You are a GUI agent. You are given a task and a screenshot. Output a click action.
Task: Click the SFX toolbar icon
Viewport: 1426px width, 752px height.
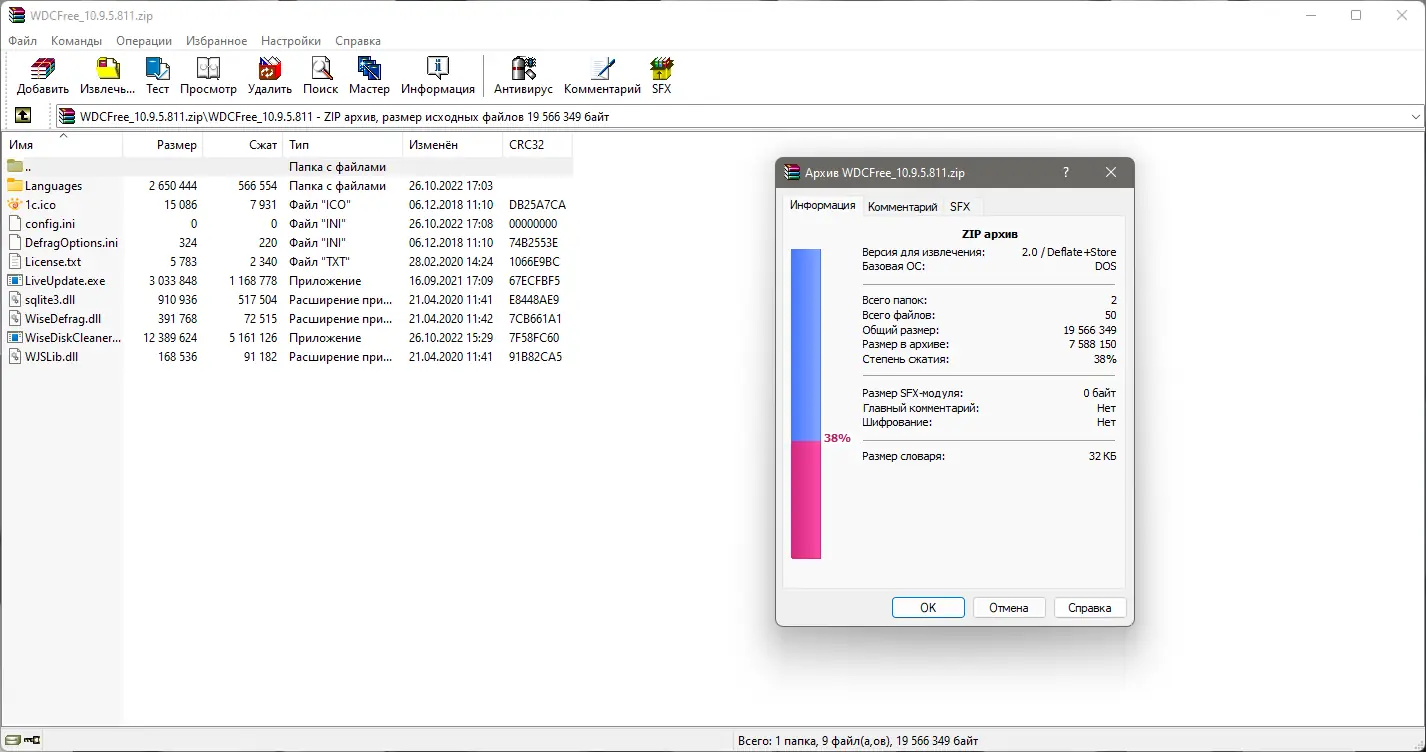click(x=661, y=76)
